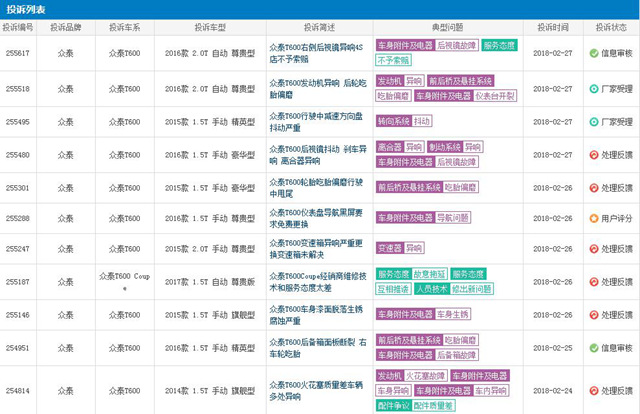
Task: Click 仪表台开裂 tag in row 255518
Action: coord(495,96)
